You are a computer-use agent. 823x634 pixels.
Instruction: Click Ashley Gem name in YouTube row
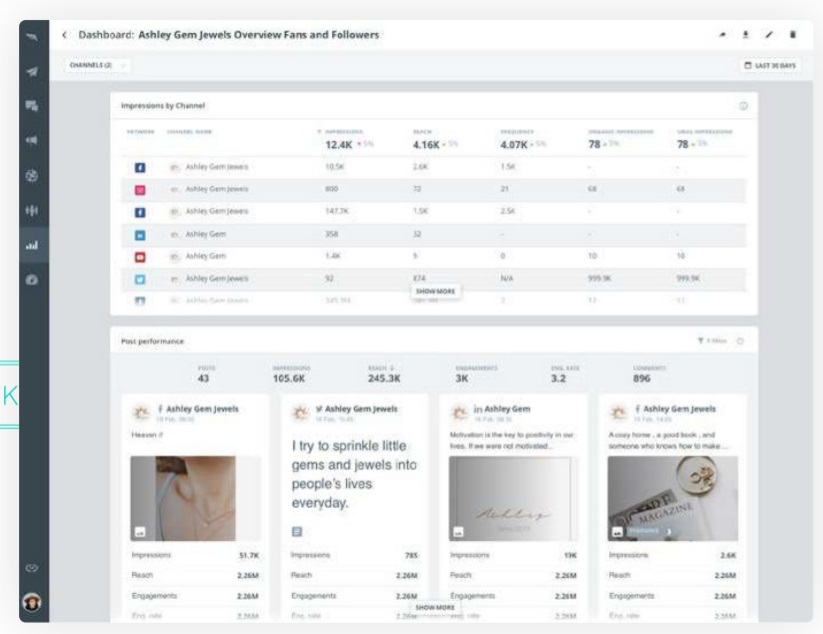(205, 256)
